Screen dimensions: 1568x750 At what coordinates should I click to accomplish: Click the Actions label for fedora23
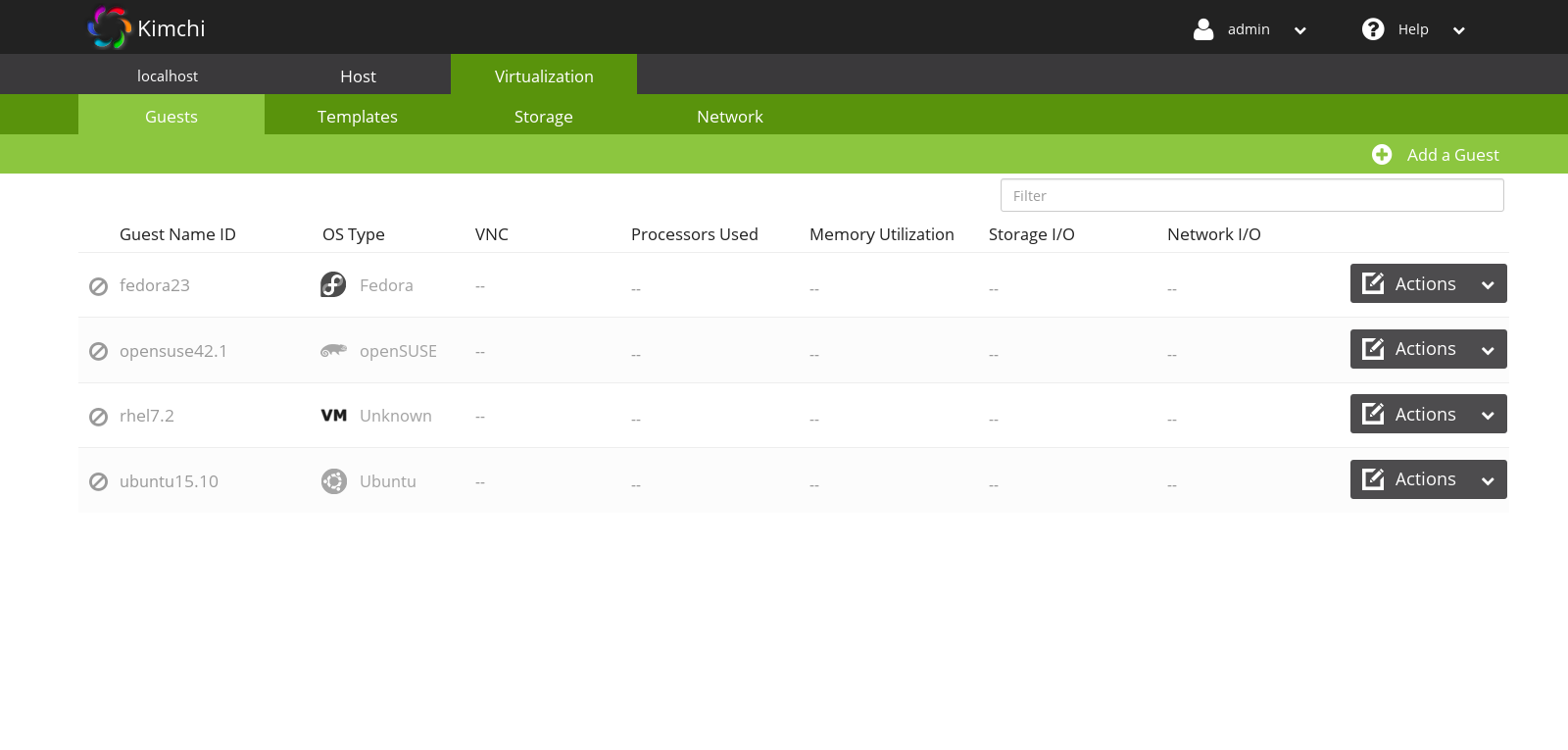coord(1425,283)
